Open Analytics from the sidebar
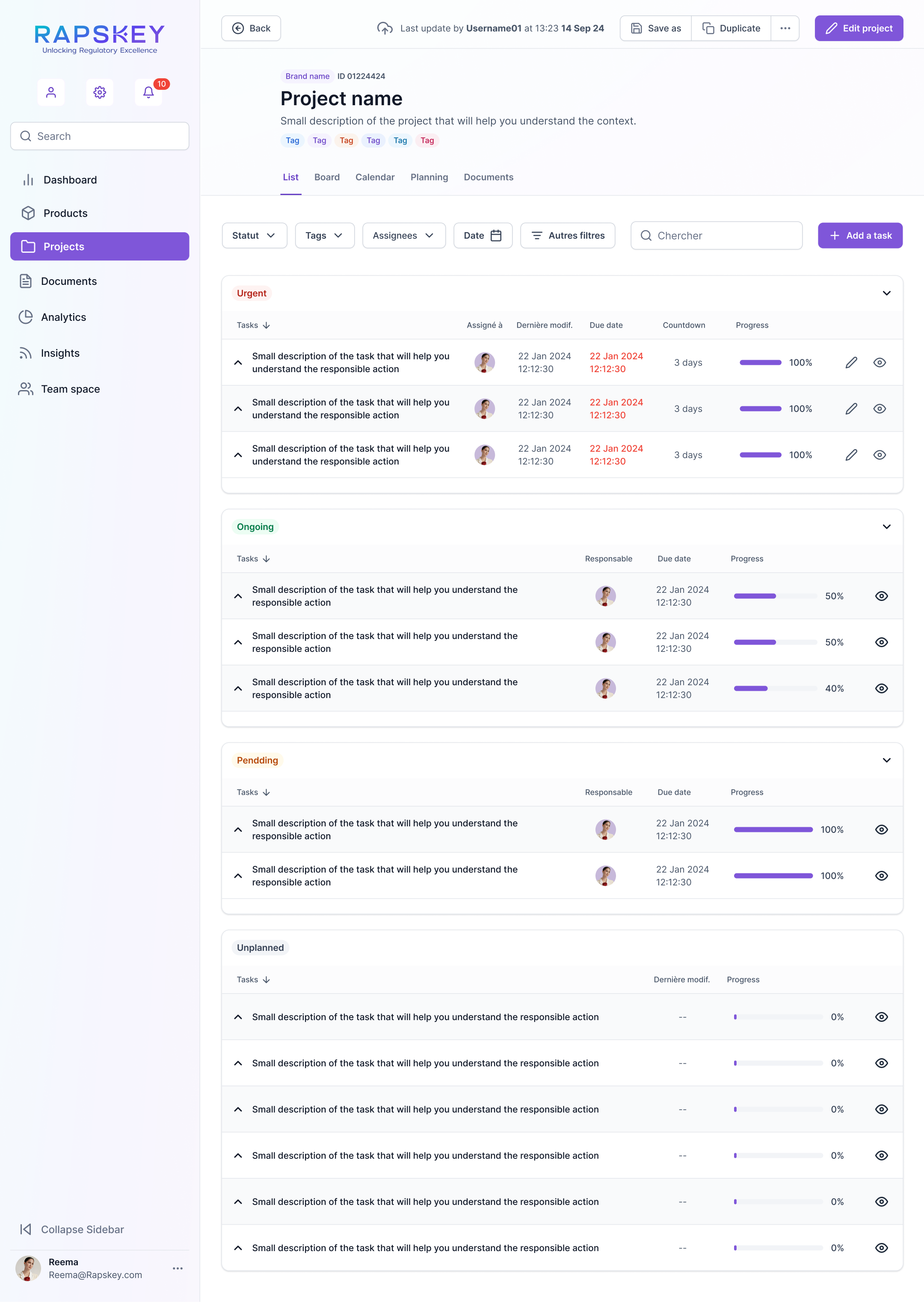 tap(63, 317)
